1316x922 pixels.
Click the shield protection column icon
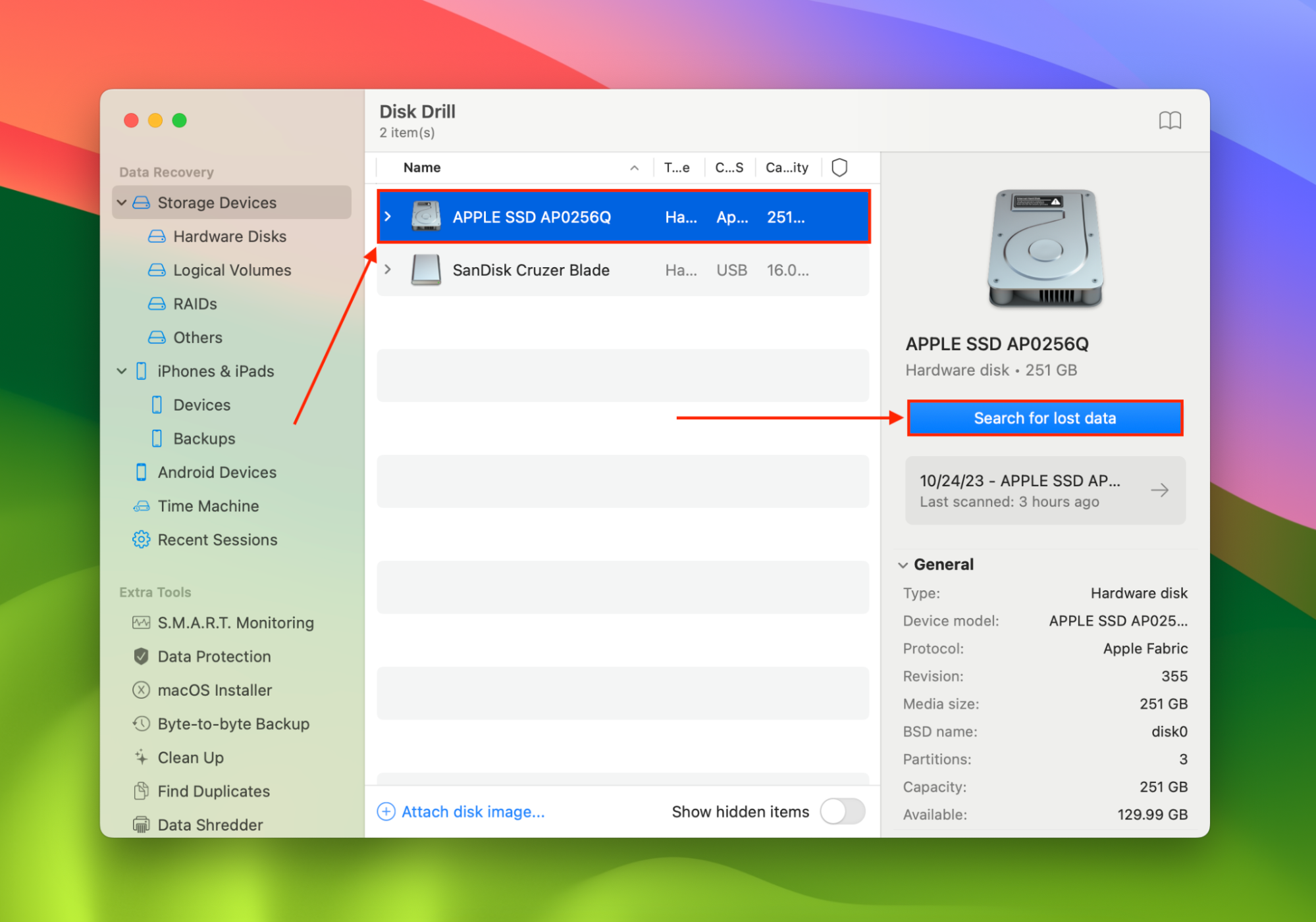839,167
